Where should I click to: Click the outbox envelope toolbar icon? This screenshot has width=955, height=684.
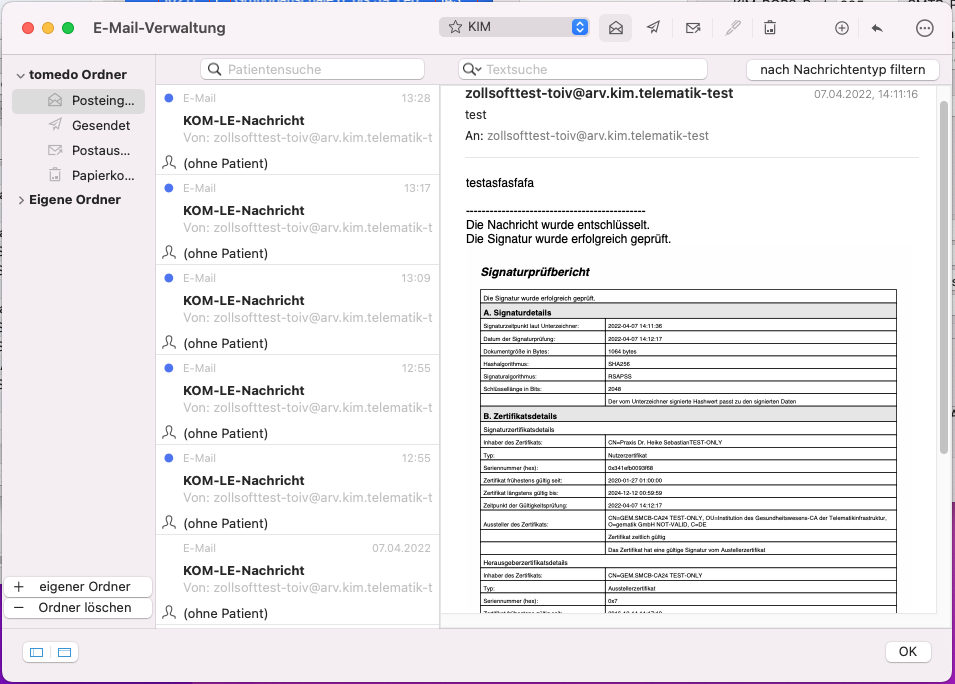pyautogui.click(x=692, y=28)
